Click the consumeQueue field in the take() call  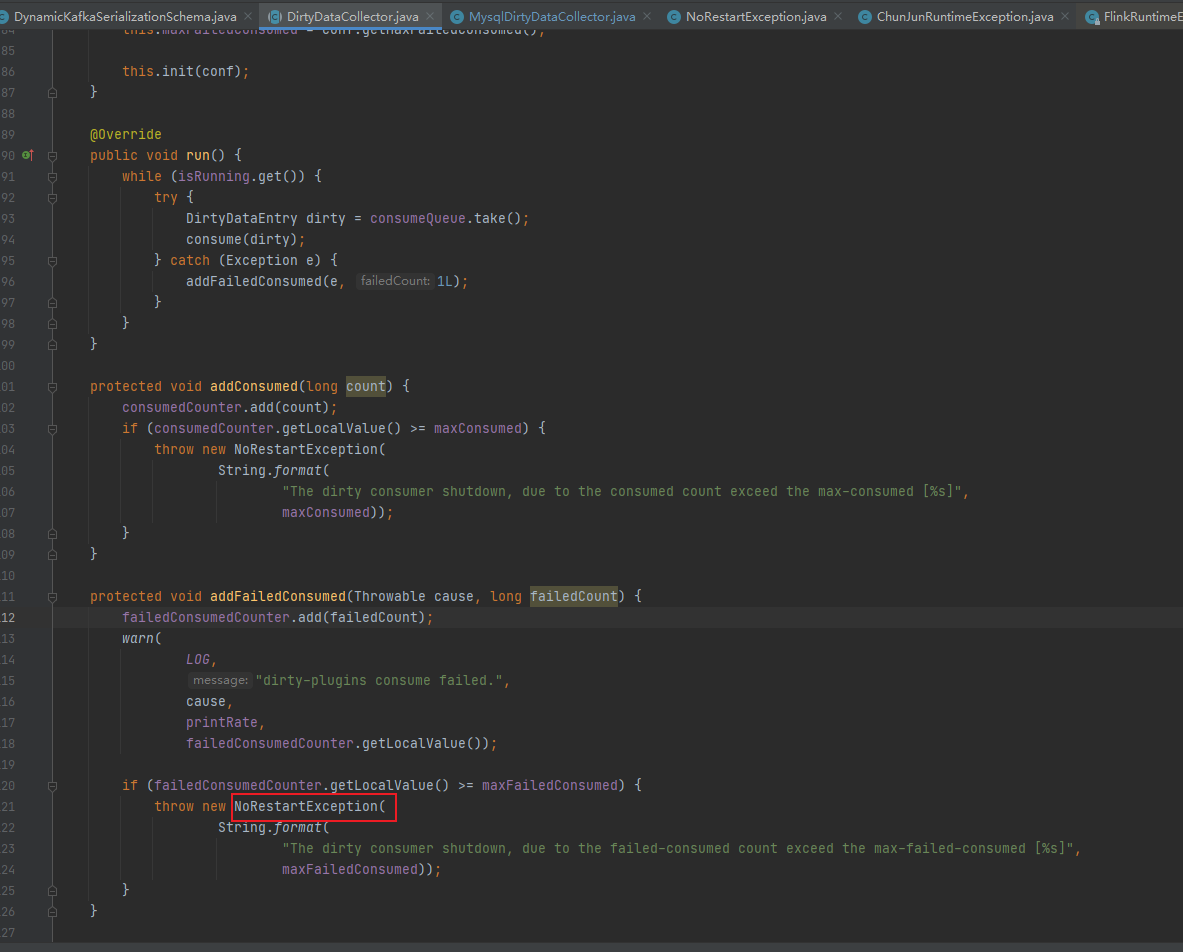click(418, 218)
